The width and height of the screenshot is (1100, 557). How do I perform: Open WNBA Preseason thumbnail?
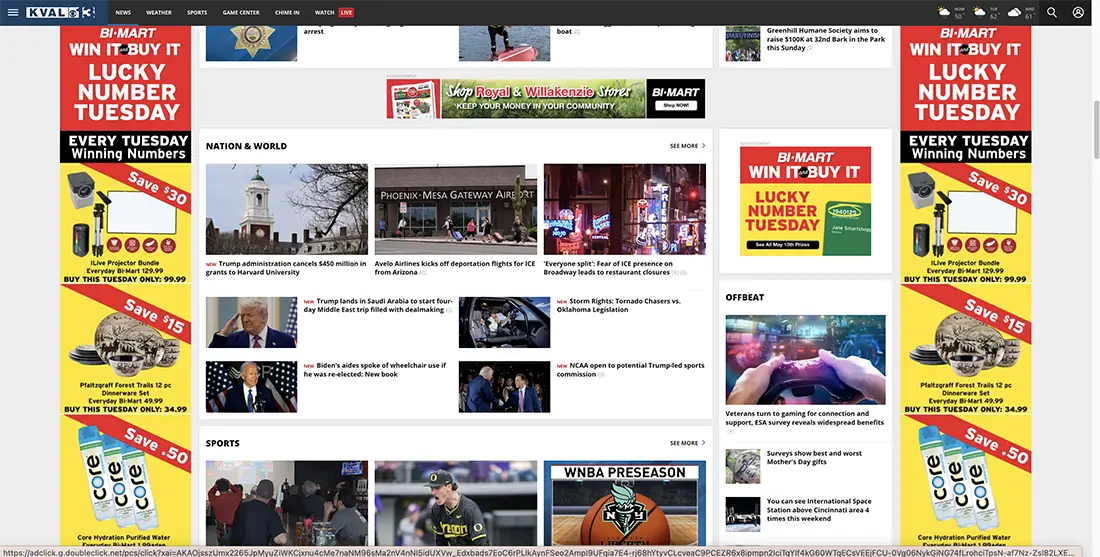click(x=624, y=503)
